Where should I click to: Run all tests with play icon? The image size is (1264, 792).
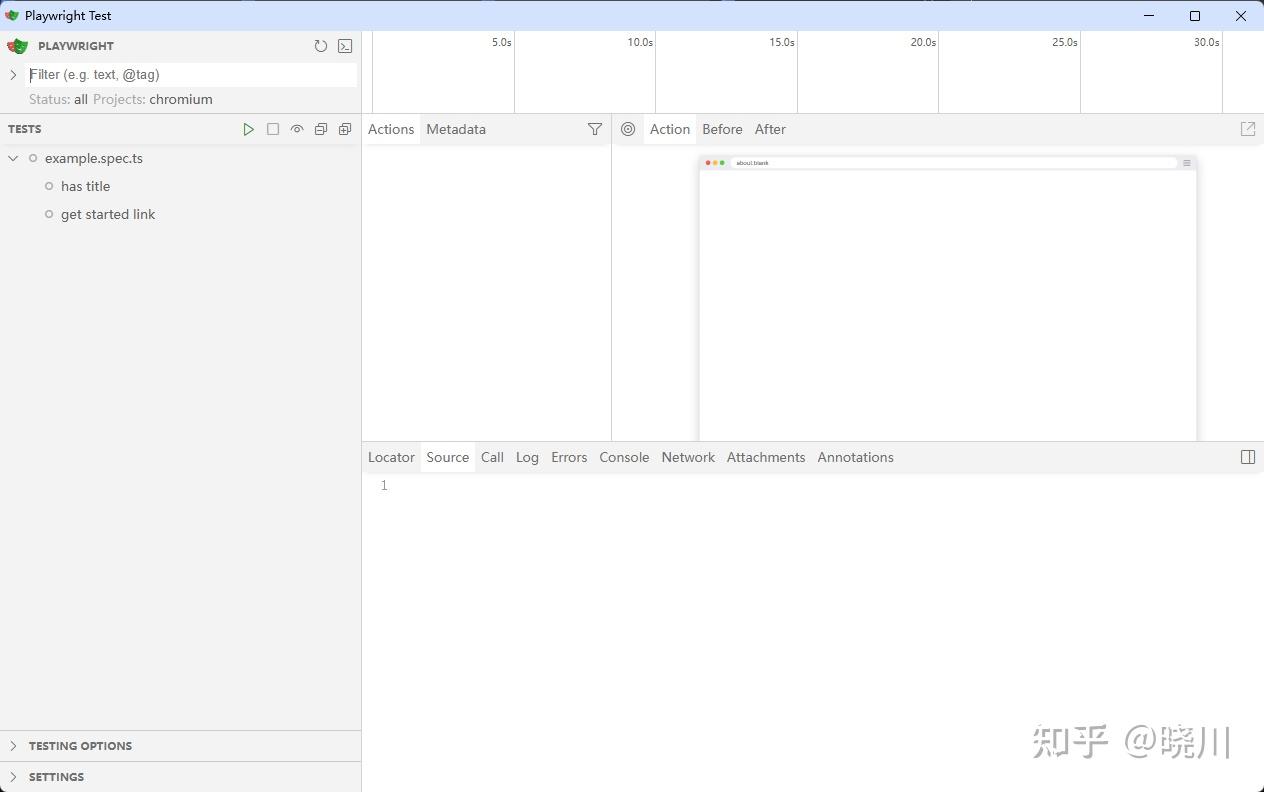[249, 129]
